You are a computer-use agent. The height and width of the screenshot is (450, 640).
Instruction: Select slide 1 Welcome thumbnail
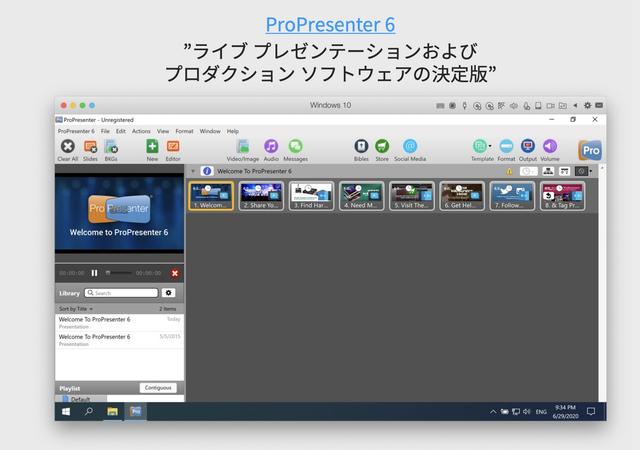[x=211, y=196]
